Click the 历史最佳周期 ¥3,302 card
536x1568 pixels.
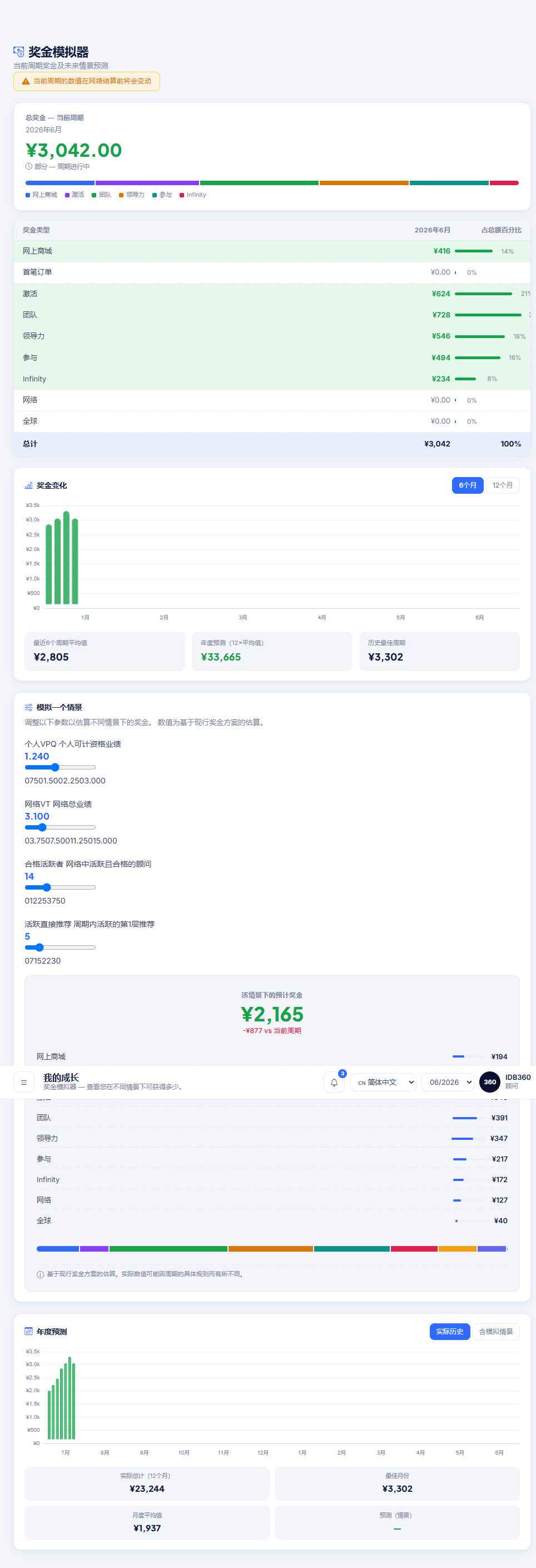(x=439, y=651)
